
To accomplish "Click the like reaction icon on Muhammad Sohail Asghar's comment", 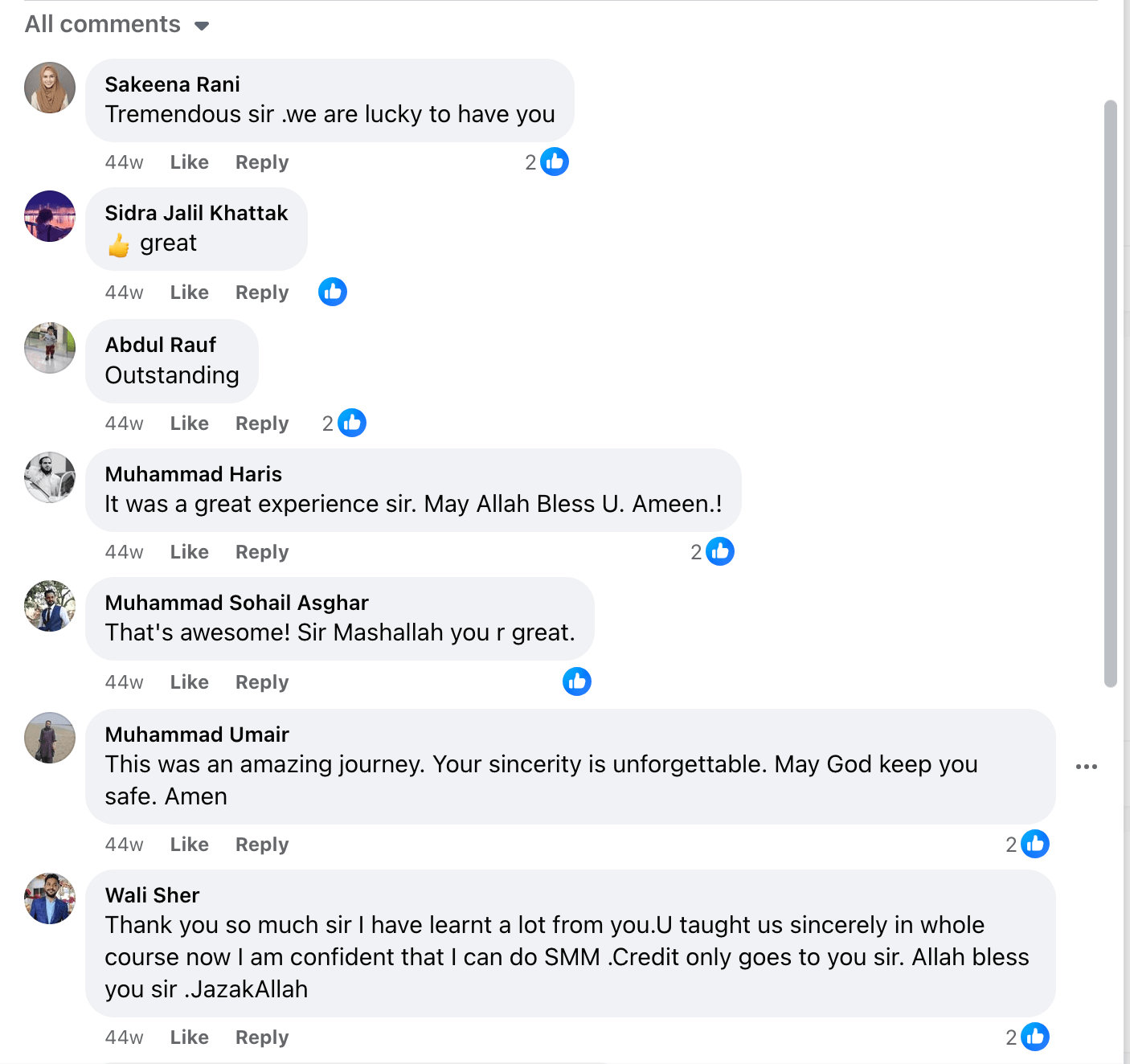I will (x=577, y=681).
